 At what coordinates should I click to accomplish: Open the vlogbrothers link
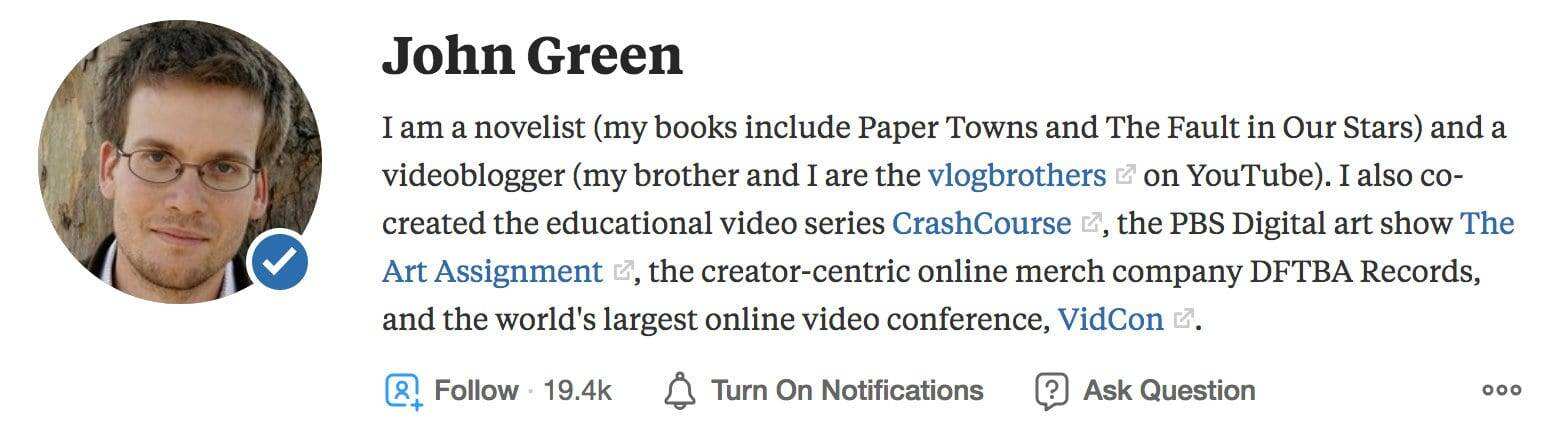click(x=1016, y=176)
